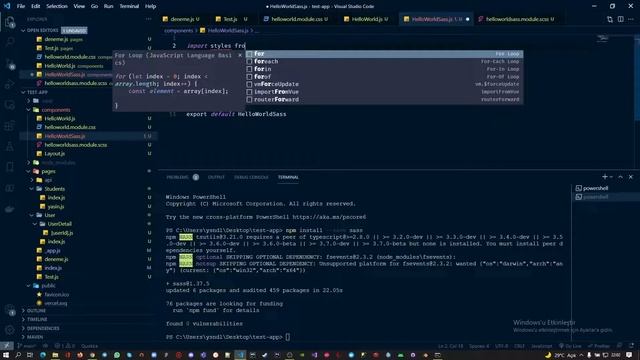Select the 'forof' For-Of Loop suggestion

[384, 77]
